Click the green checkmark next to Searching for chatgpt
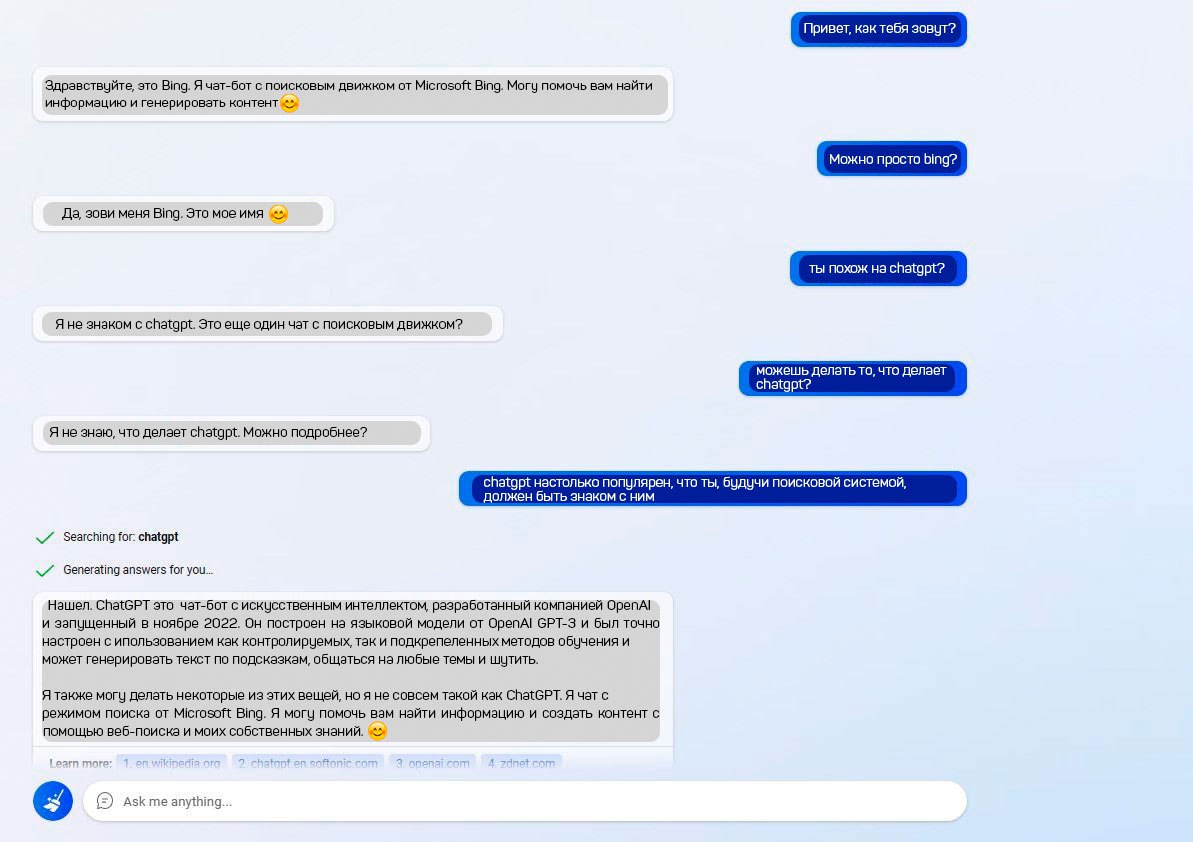This screenshot has height=842, width=1193. 45,538
